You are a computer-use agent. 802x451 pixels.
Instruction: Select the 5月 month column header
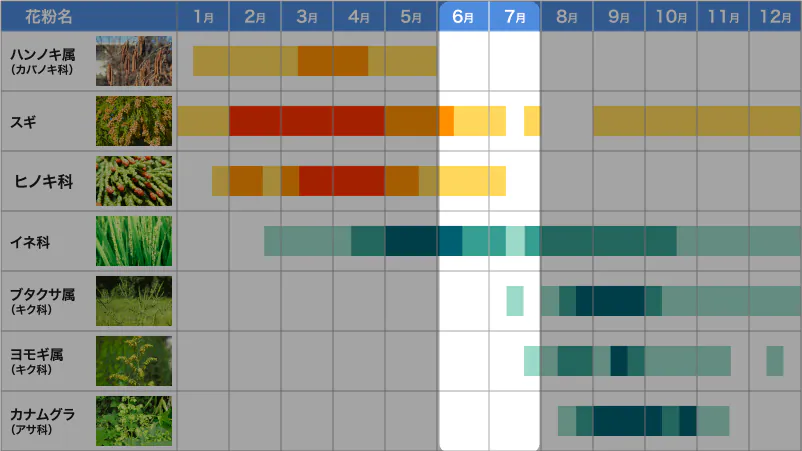tap(411, 16)
